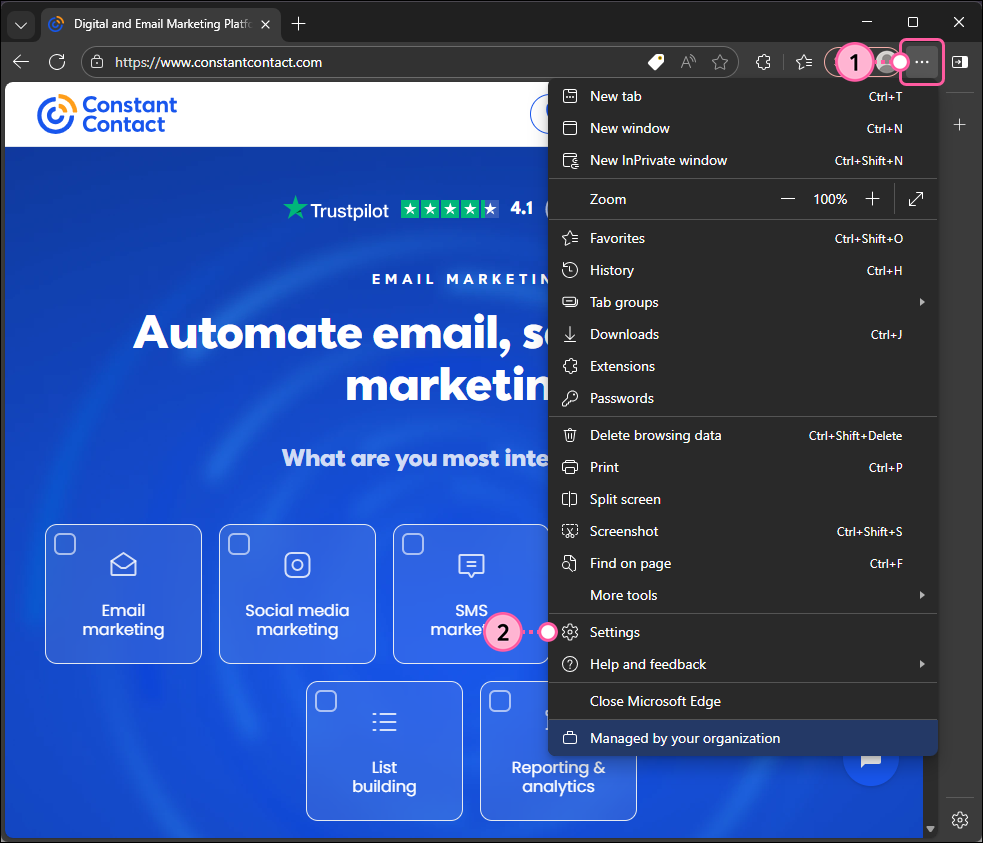Open the Copilot sidebar icon
This screenshot has width=983, height=843.
coord(960,62)
